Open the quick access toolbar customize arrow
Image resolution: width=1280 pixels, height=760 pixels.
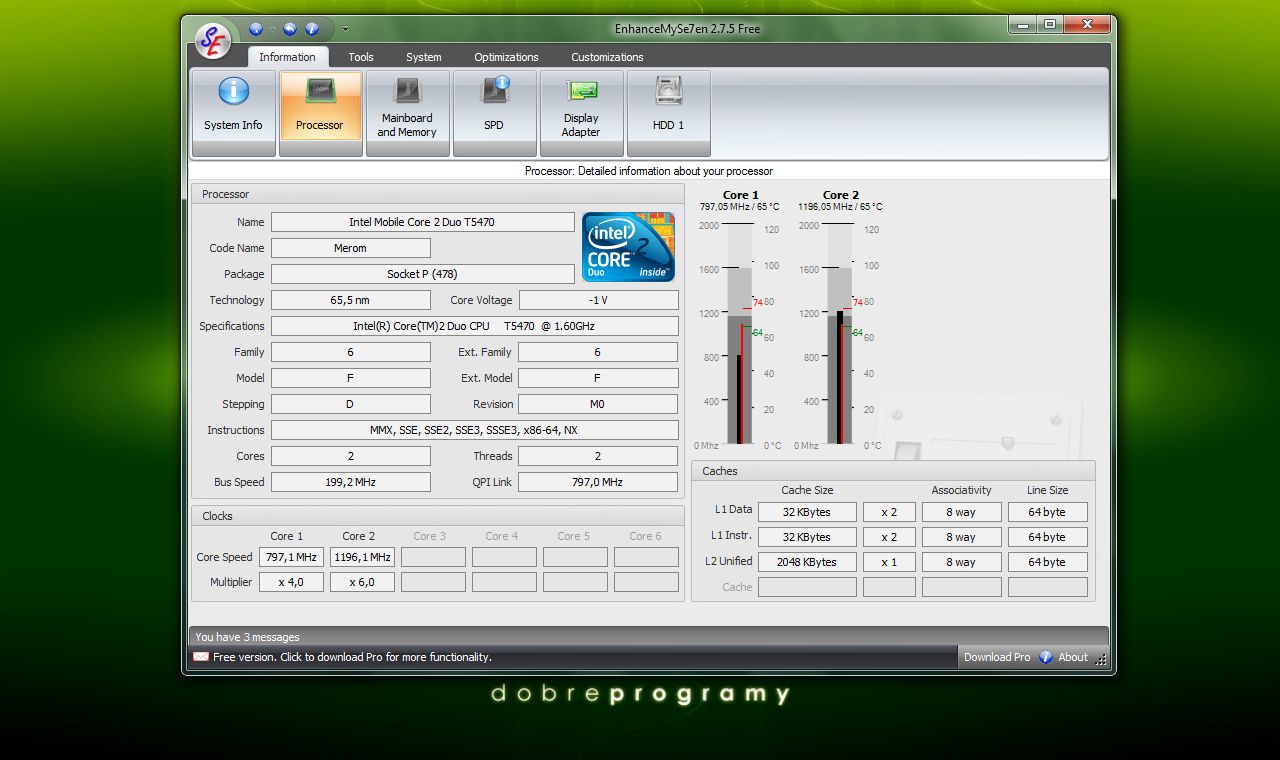click(345, 29)
